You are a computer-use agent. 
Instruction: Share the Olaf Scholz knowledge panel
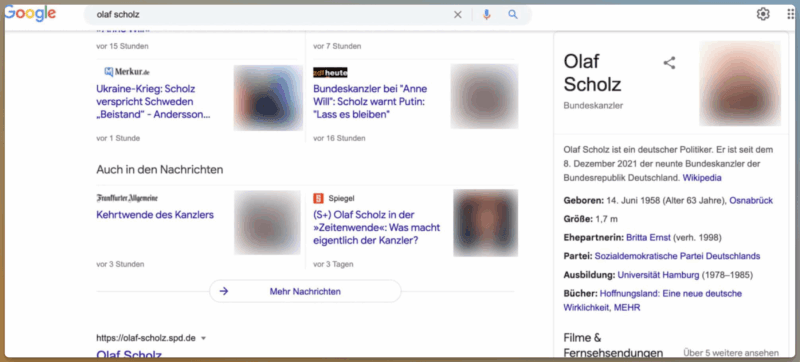[x=669, y=63]
